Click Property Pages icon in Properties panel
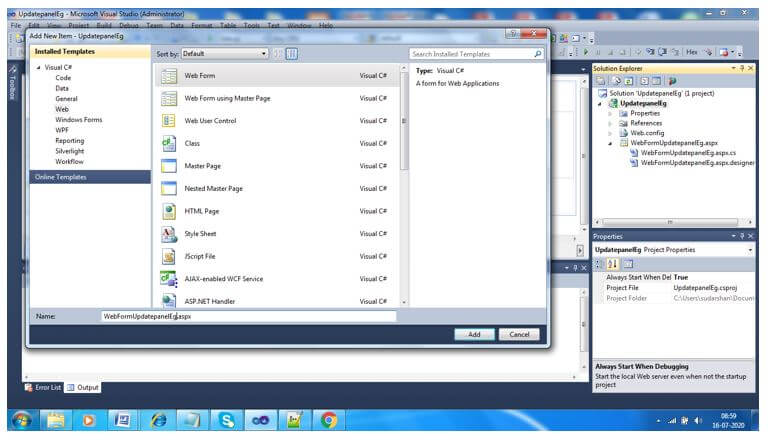This screenshot has height=441, width=773. pos(628,264)
